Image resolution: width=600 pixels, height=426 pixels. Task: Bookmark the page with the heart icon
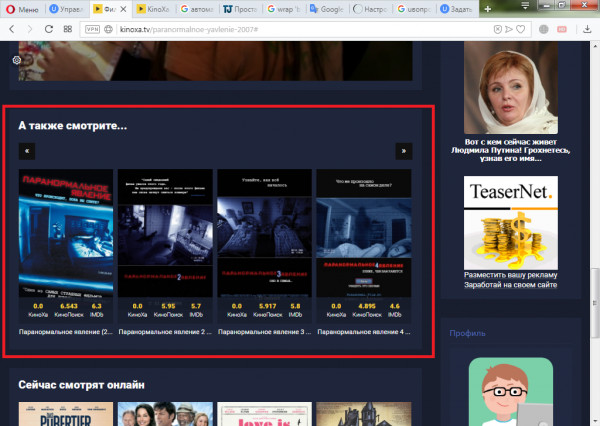(x=521, y=29)
